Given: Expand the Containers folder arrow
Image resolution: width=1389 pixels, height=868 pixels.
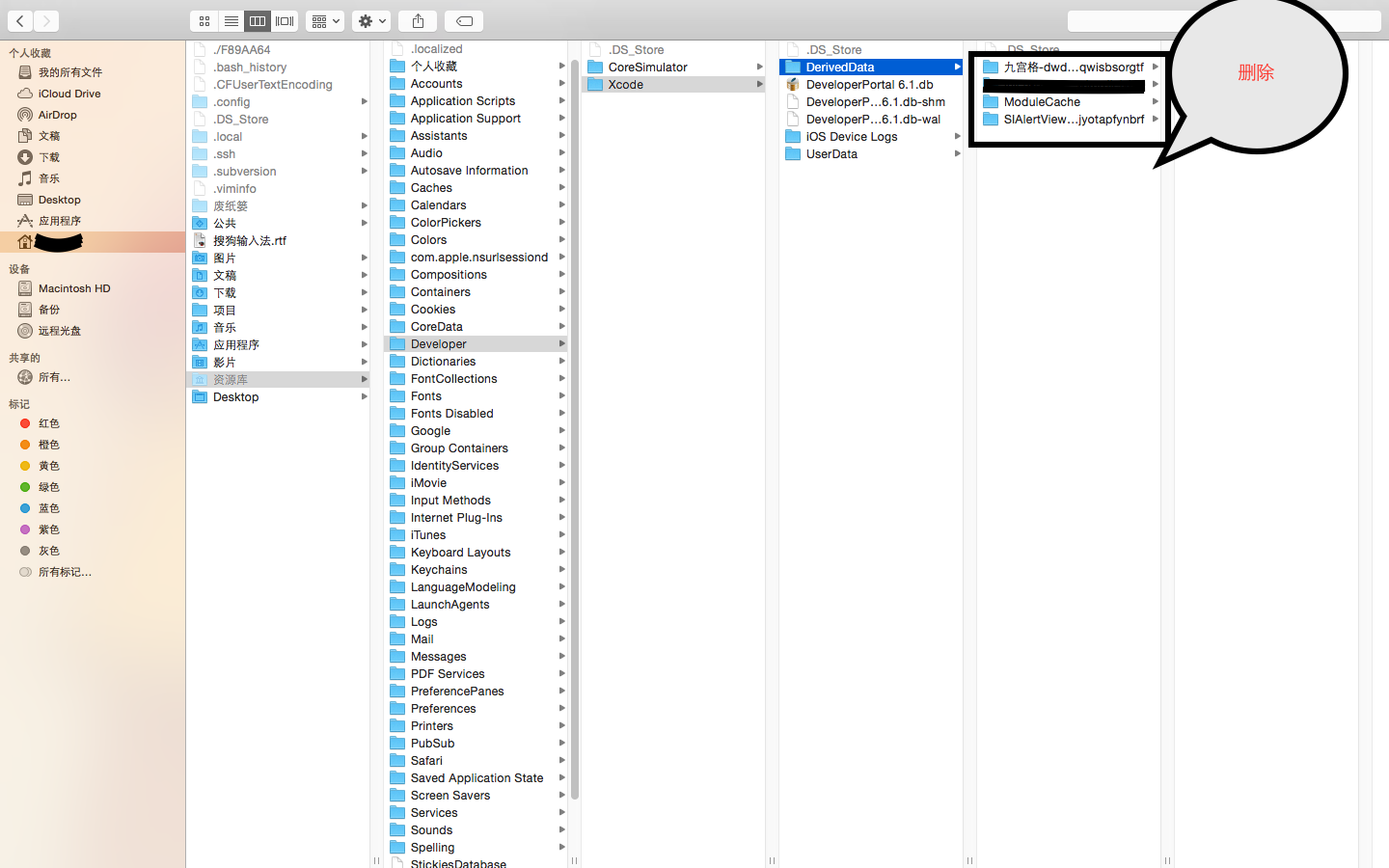Looking at the screenshot, I should pos(561,292).
